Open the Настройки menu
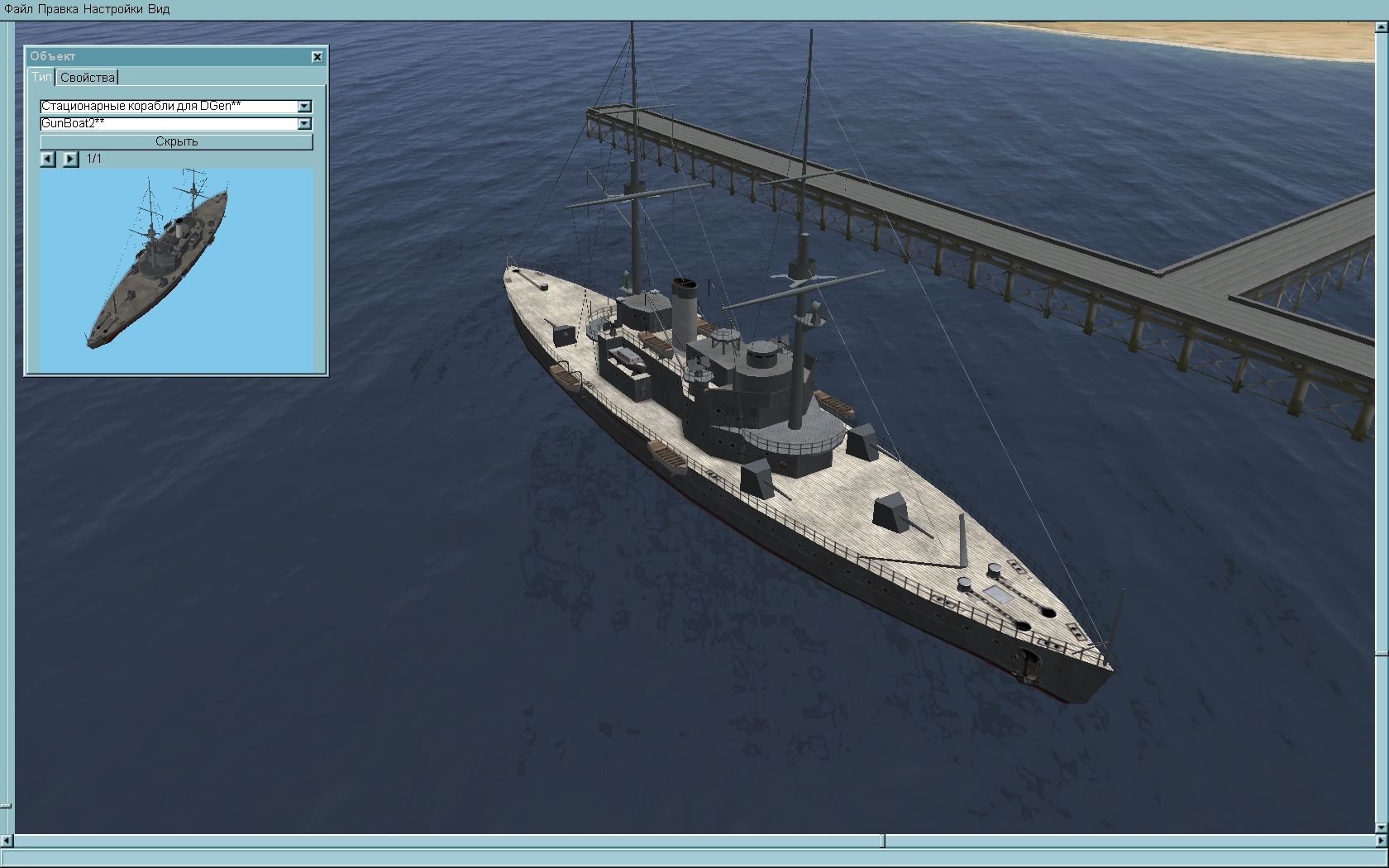The height and width of the screenshot is (868, 1389). coord(113,9)
